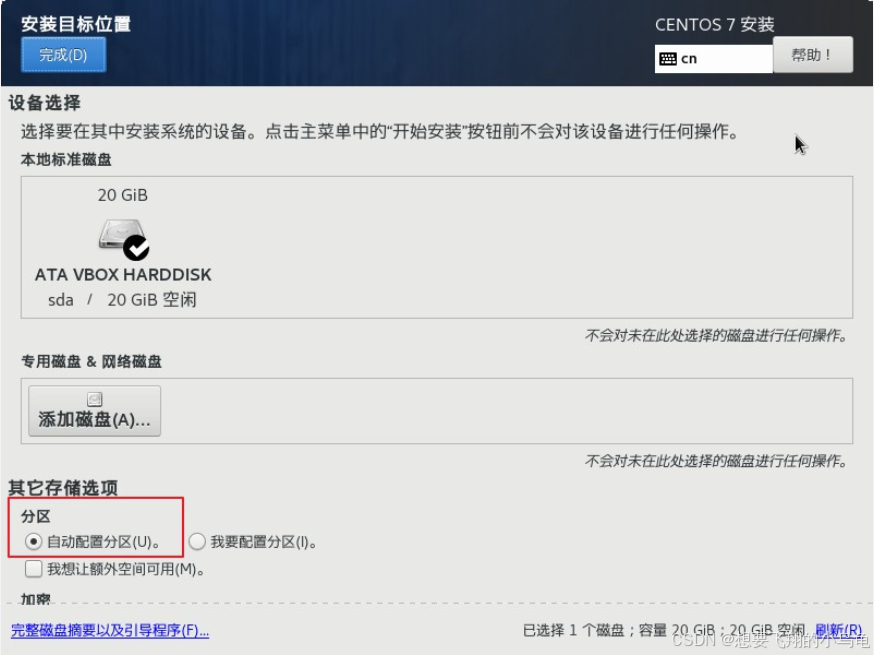
Task: Click the 其它存储选项 section heading
Action: tap(63, 488)
